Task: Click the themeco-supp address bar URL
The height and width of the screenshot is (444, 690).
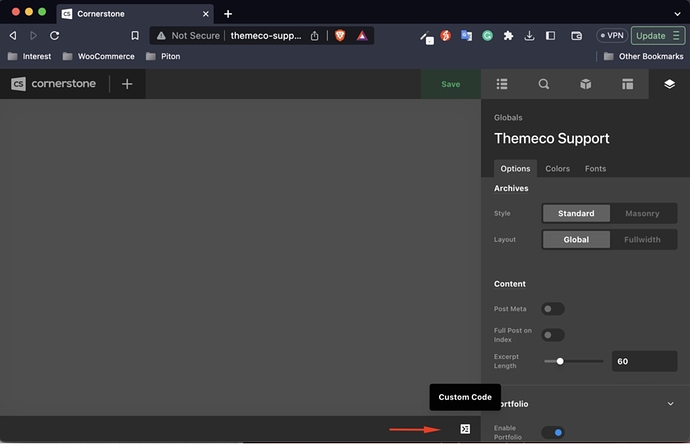Action: [x=266, y=36]
